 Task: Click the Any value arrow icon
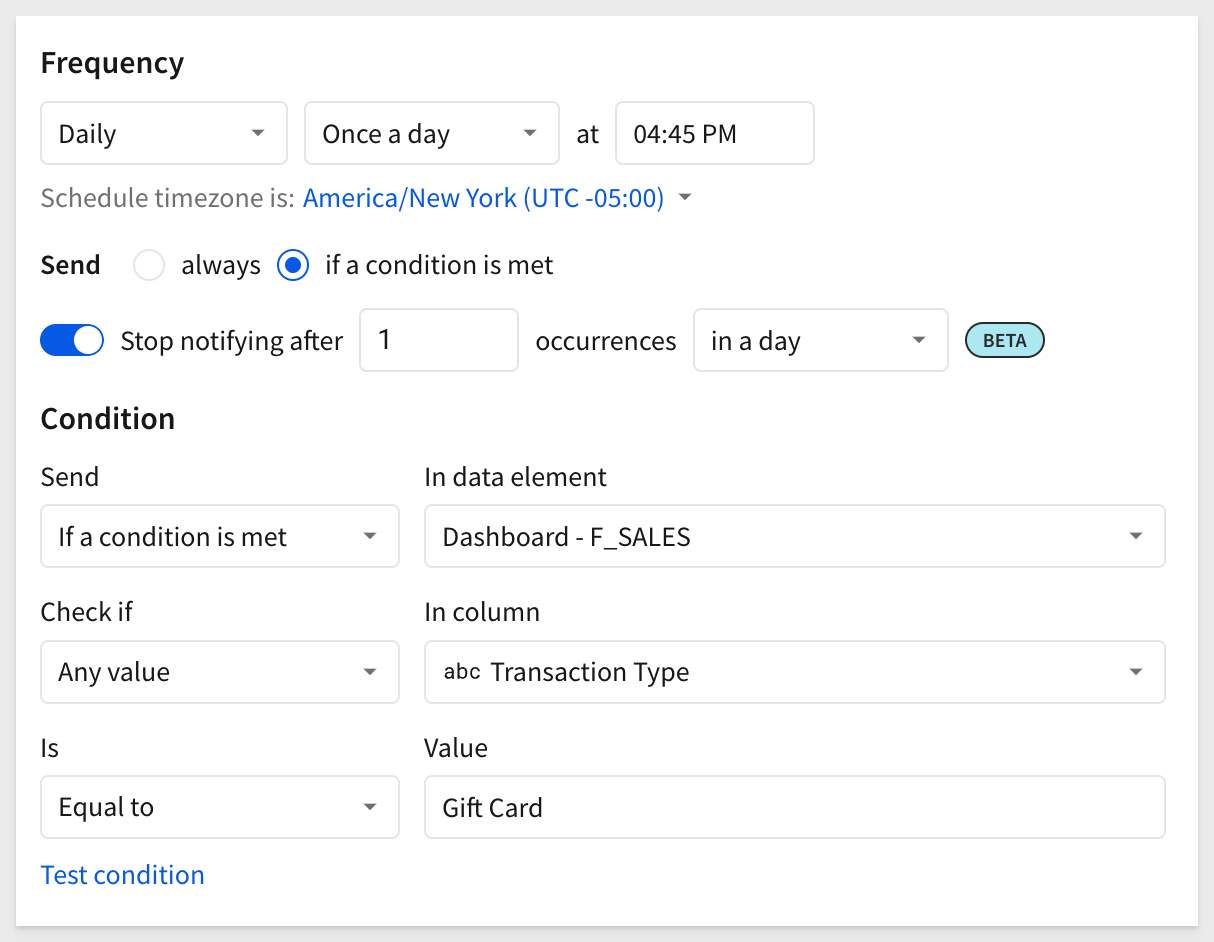coord(370,672)
